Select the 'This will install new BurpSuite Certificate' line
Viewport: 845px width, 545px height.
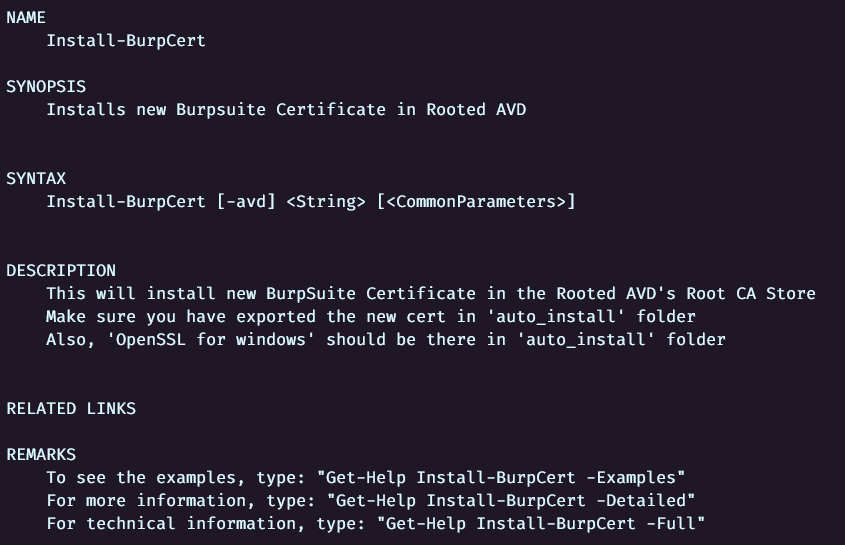point(431,294)
